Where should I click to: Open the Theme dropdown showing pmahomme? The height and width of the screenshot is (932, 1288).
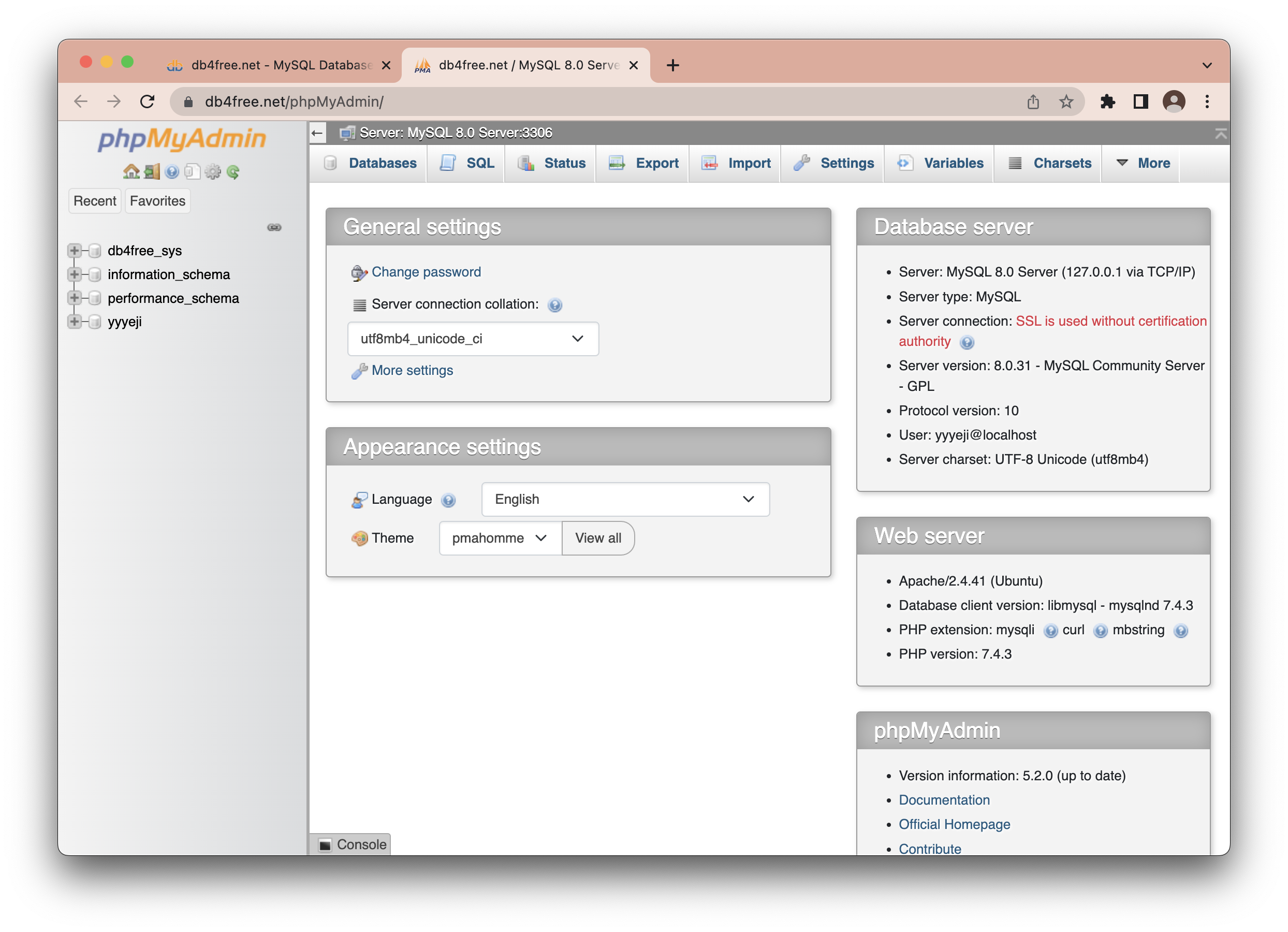coord(500,538)
